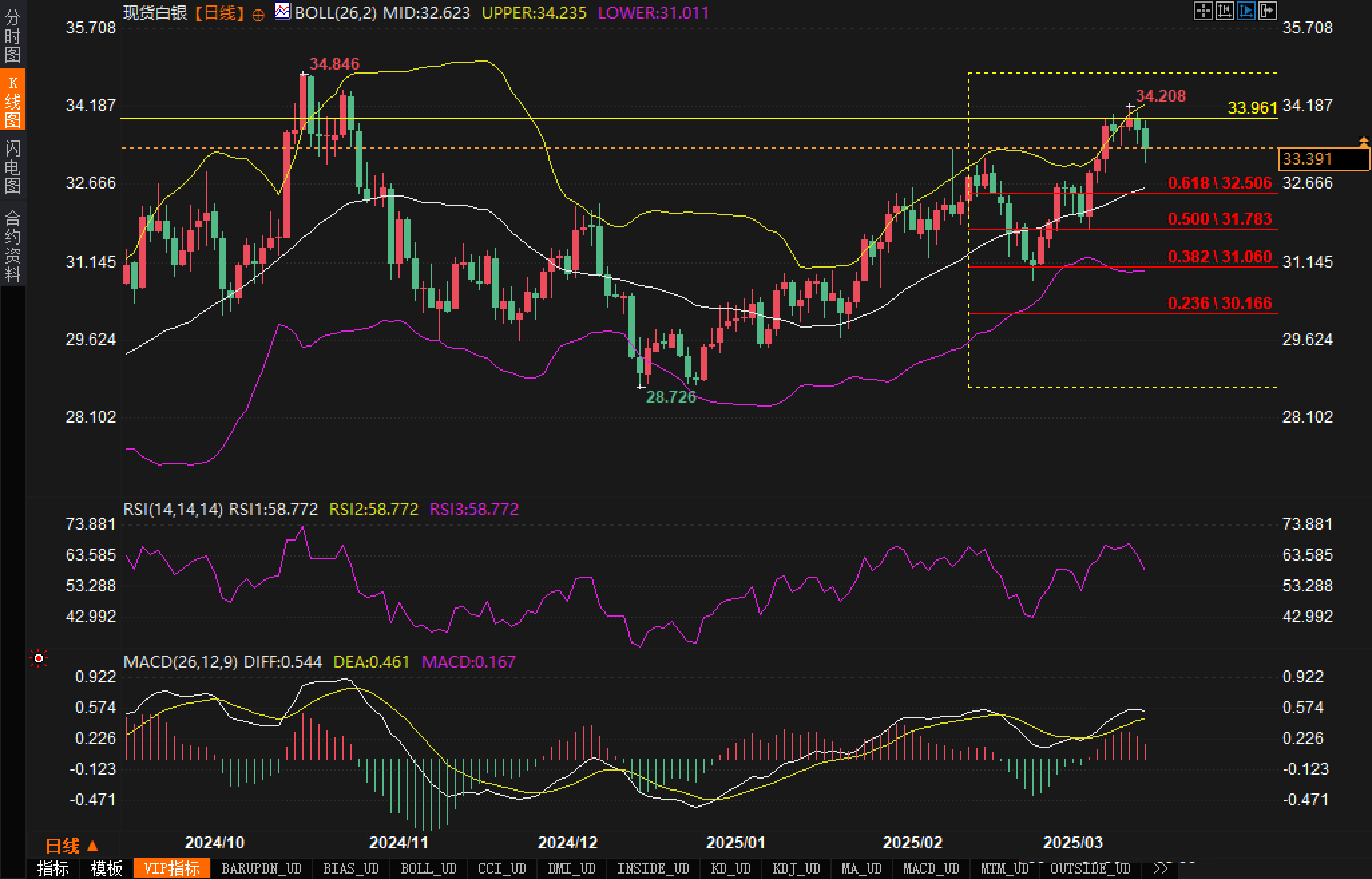Click the 34.846 high price label

pos(334,64)
